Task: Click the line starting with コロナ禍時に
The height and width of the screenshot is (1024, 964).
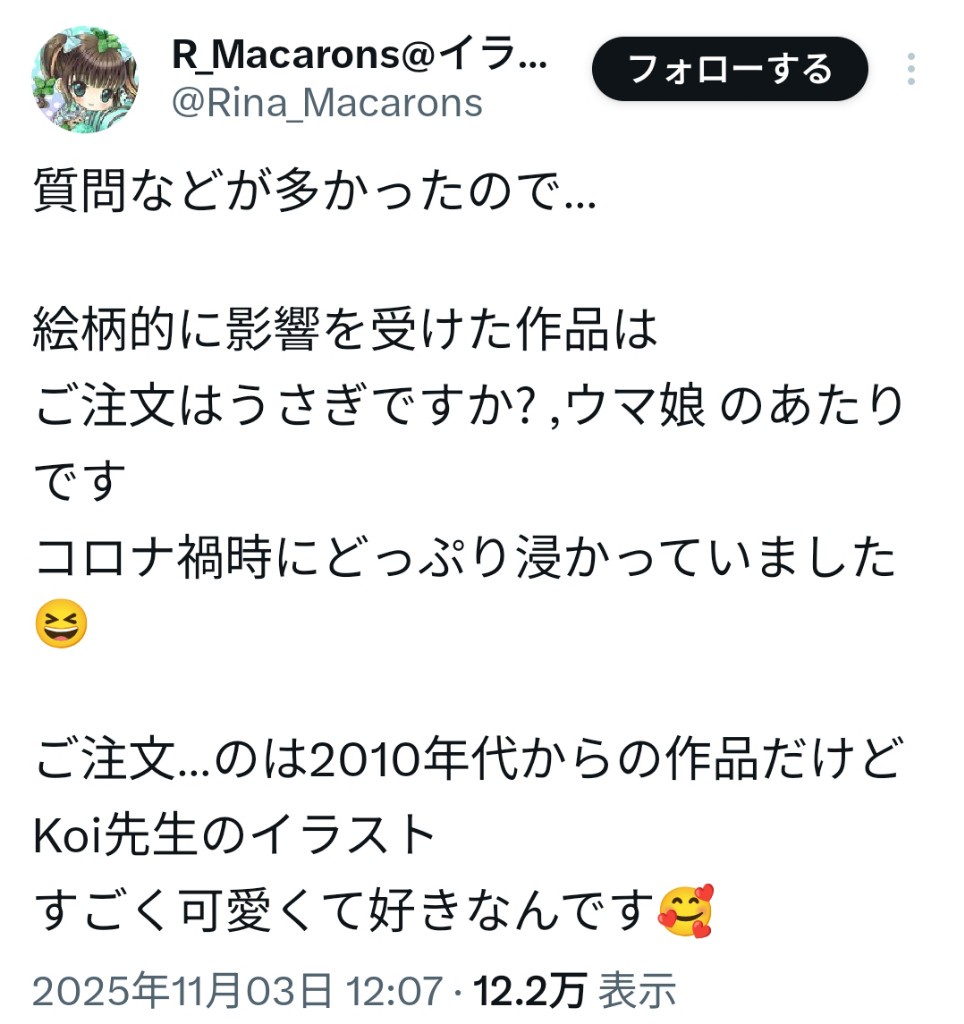Action: click(465, 557)
